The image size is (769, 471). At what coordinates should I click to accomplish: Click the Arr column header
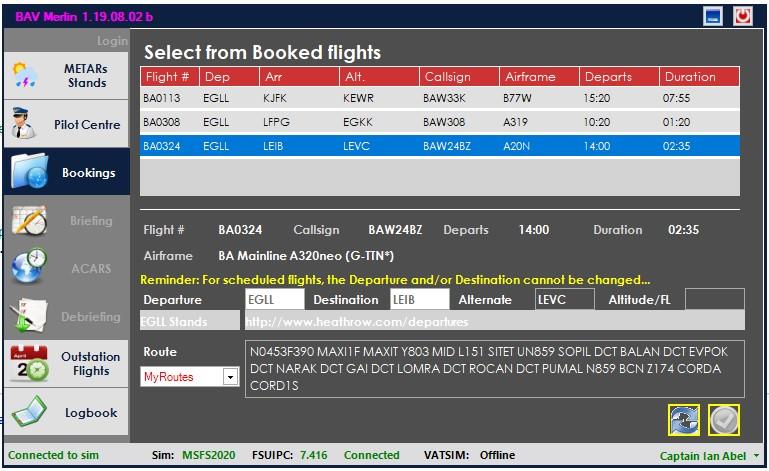tap(300, 77)
